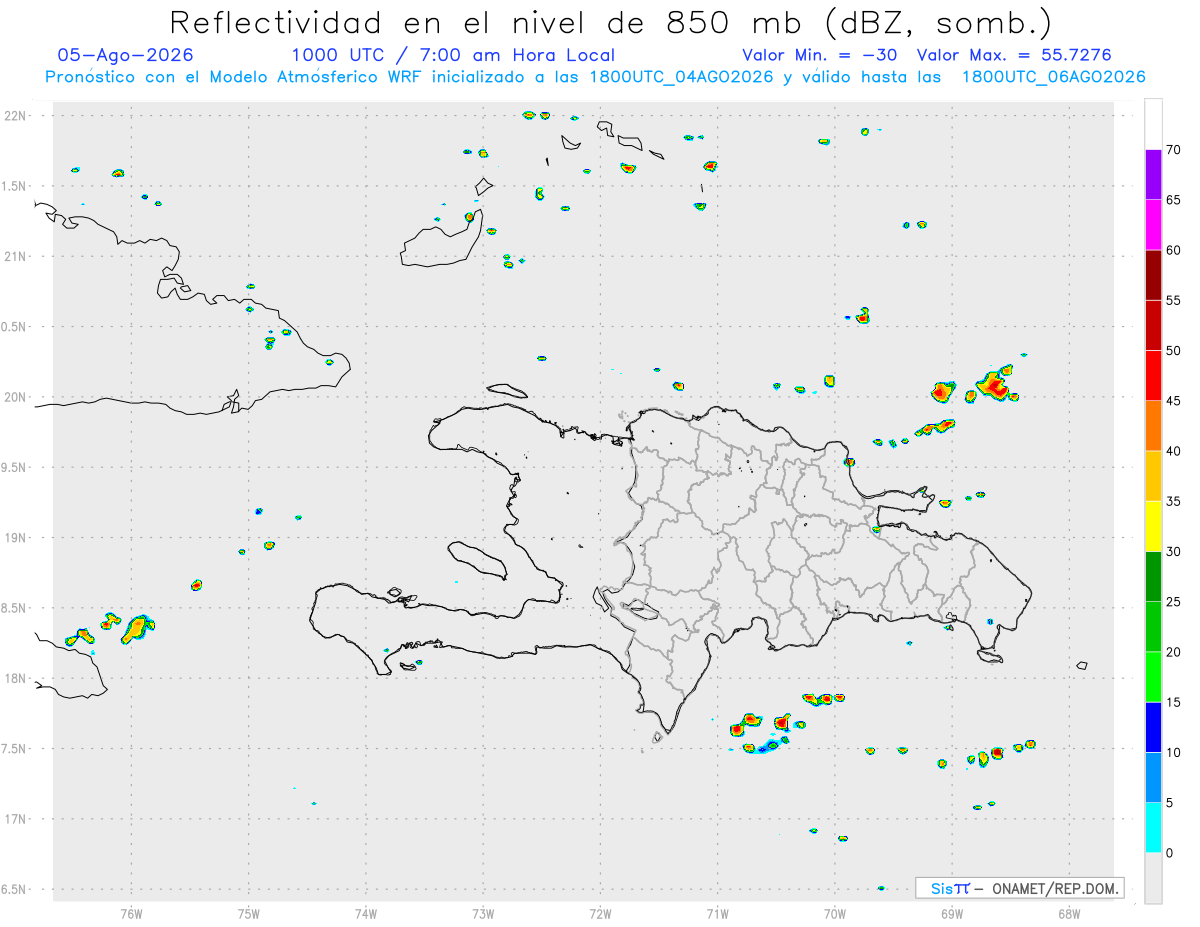Click the magenta 60–65 dBZ color band
The height and width of the screenshot is (927, 1200).
point(1153,225)
